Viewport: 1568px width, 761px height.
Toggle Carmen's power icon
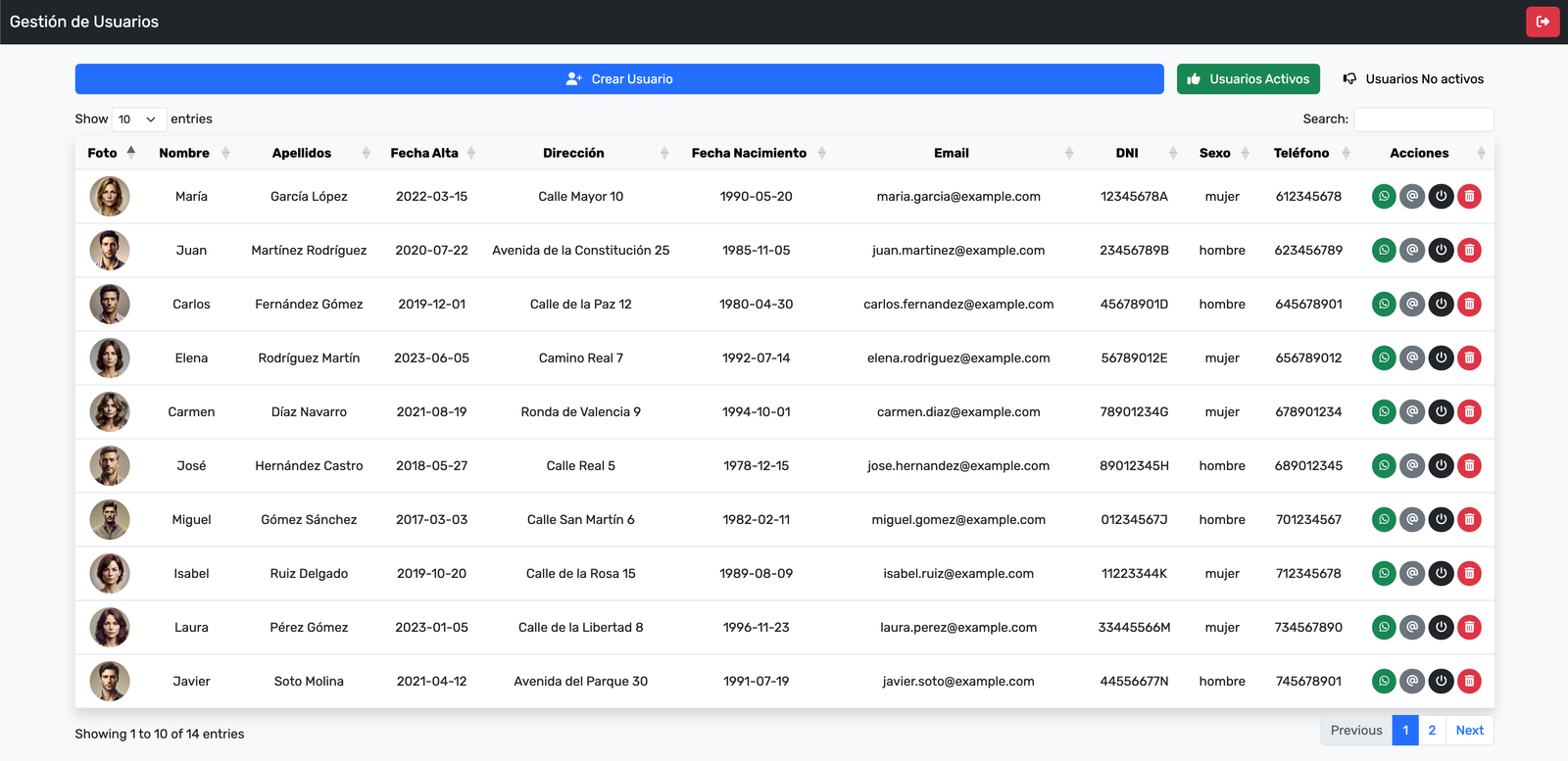tap(1441, 411)
